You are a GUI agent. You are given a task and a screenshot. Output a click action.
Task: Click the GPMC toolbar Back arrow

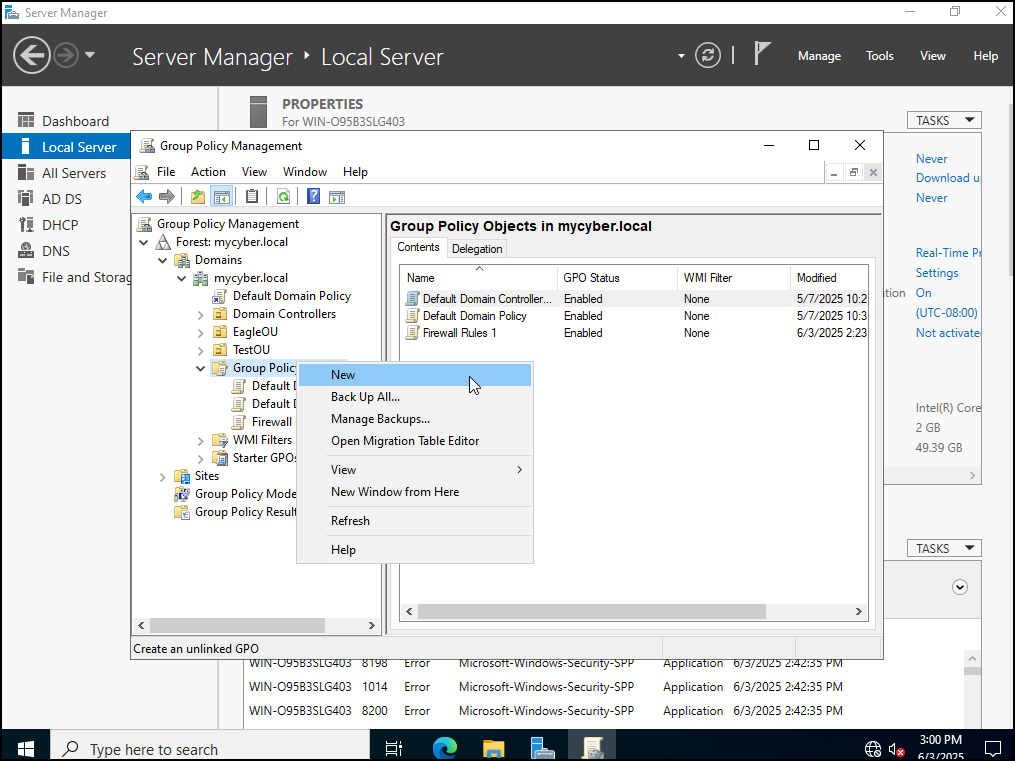click(x=144, y=197)
